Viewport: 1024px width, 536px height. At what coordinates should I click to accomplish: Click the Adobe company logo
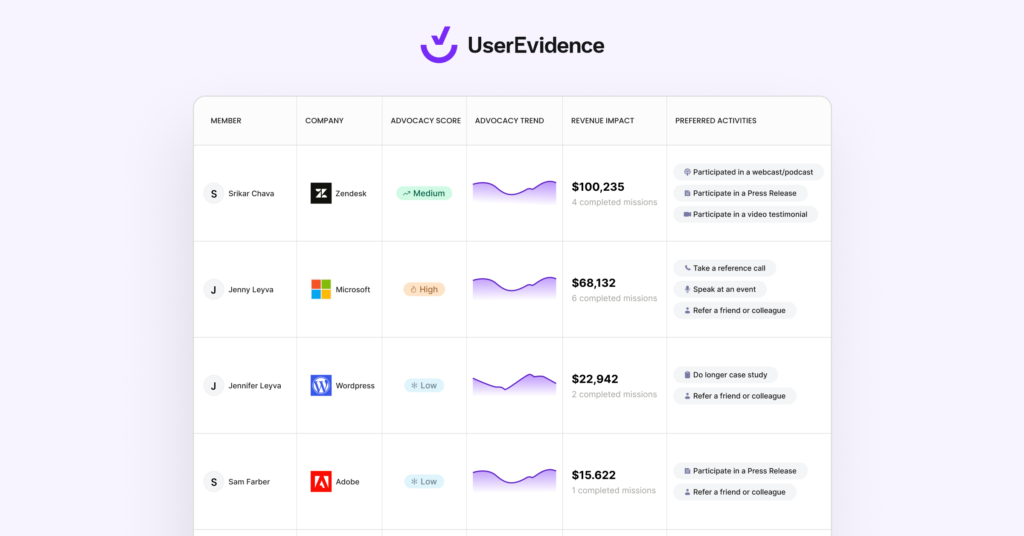(321, 481)
